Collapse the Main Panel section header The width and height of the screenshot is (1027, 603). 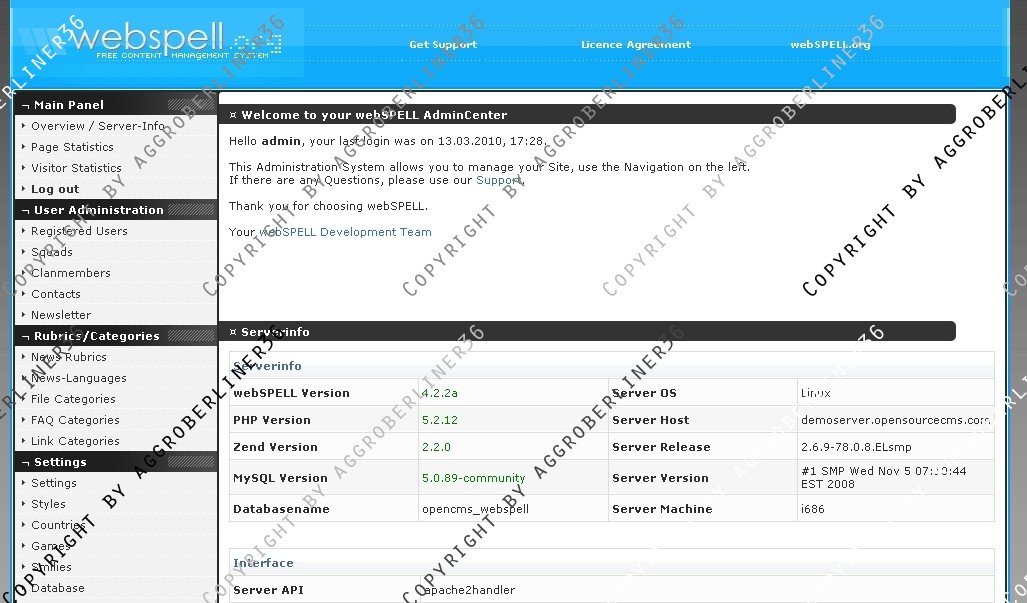(x=116, y=105)
